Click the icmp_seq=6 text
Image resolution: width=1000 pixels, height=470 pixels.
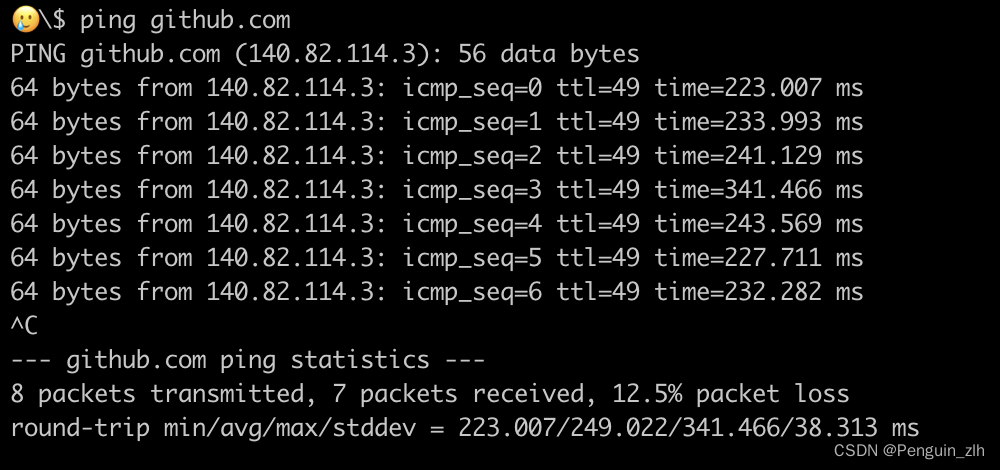pyautogui.click(x=473, y=293)
